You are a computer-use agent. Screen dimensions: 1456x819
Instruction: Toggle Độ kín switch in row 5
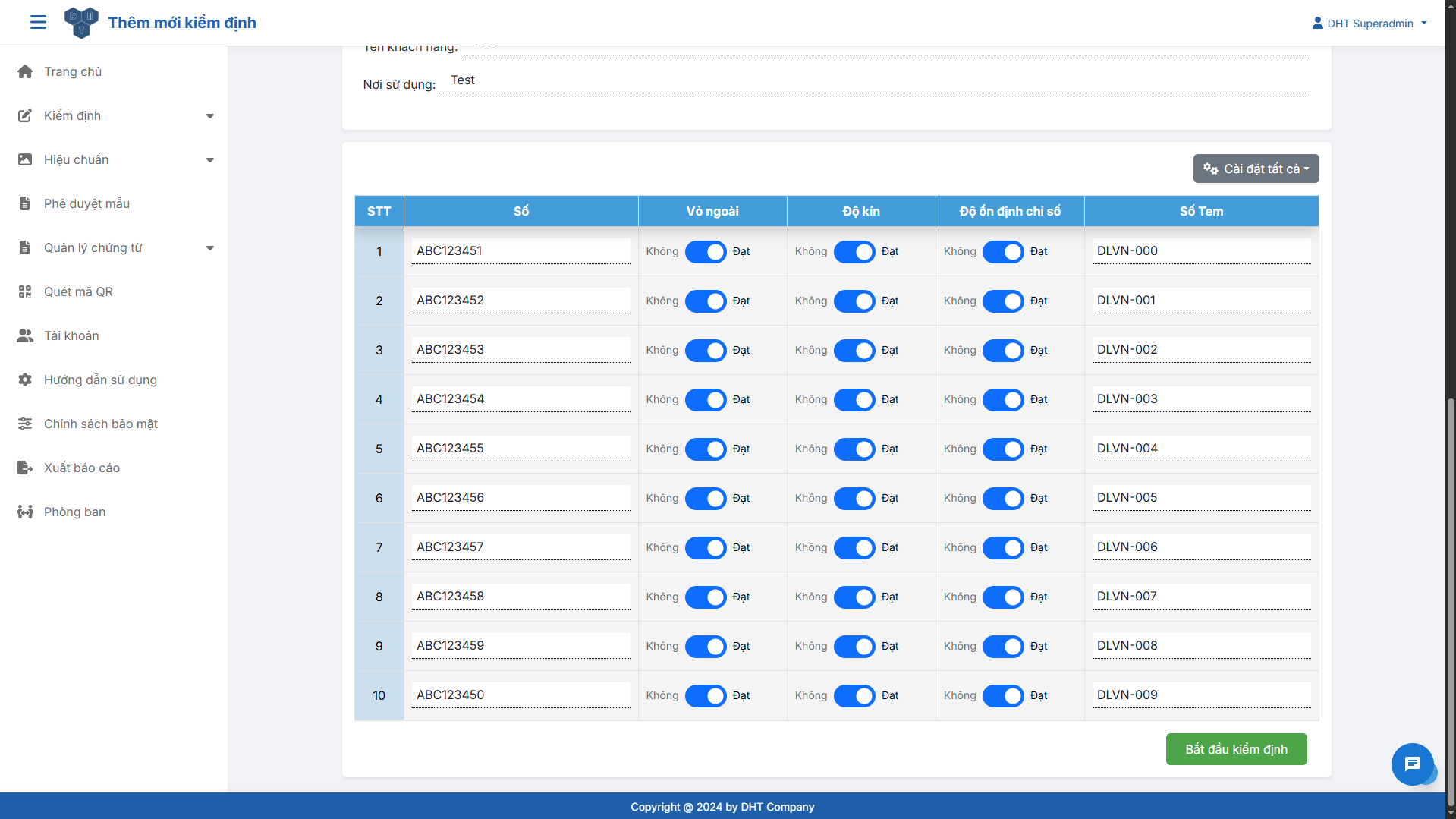(x=854, y=449)
